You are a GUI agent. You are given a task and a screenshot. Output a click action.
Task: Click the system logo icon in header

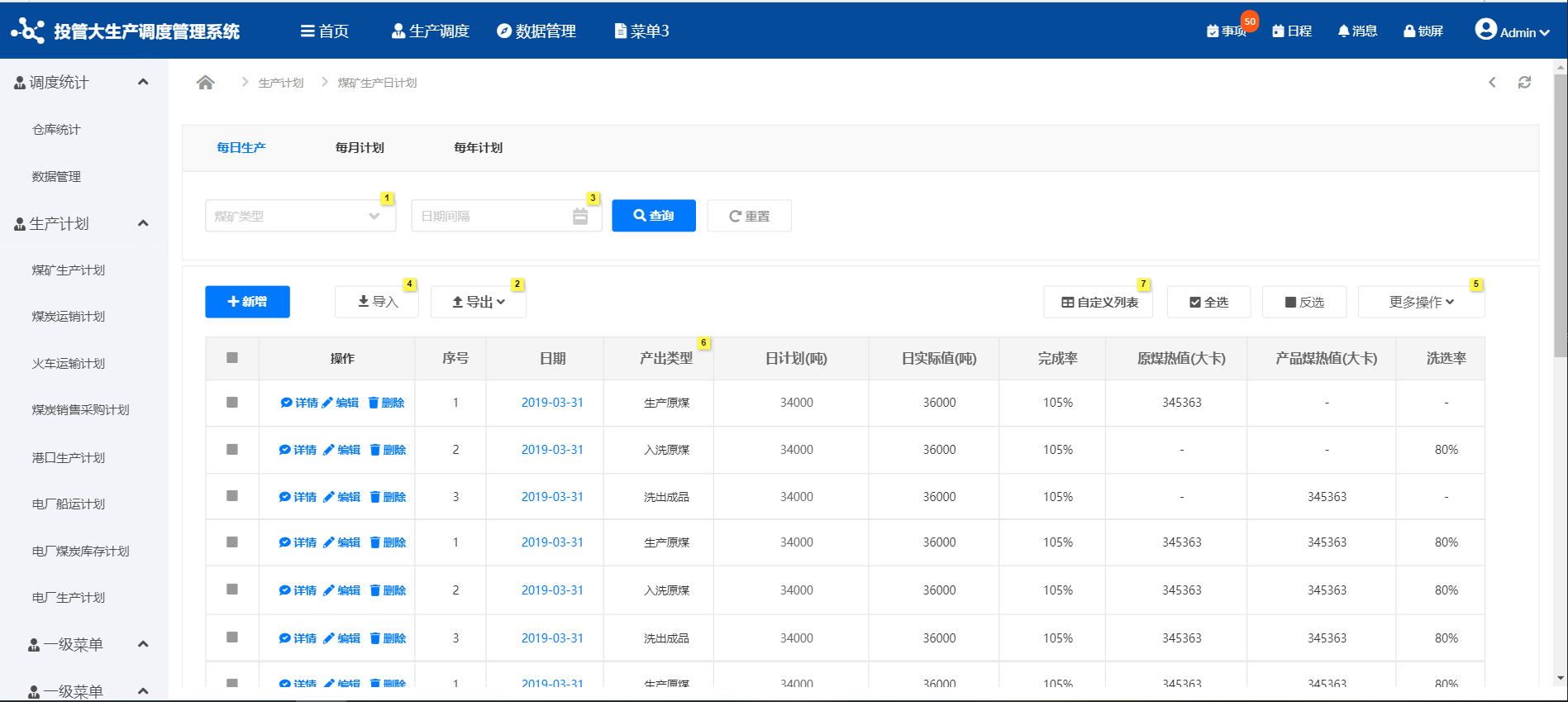point(28,31)
